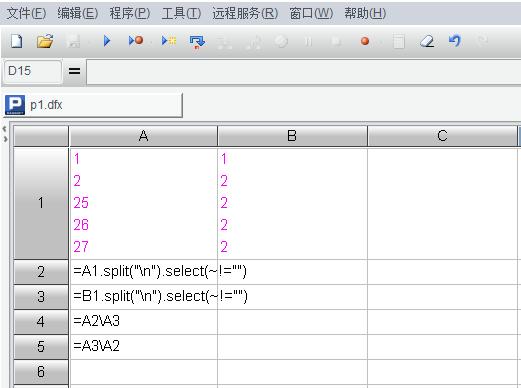
Task: Click the grayed-out pause icon
Action: coord(308,41)
